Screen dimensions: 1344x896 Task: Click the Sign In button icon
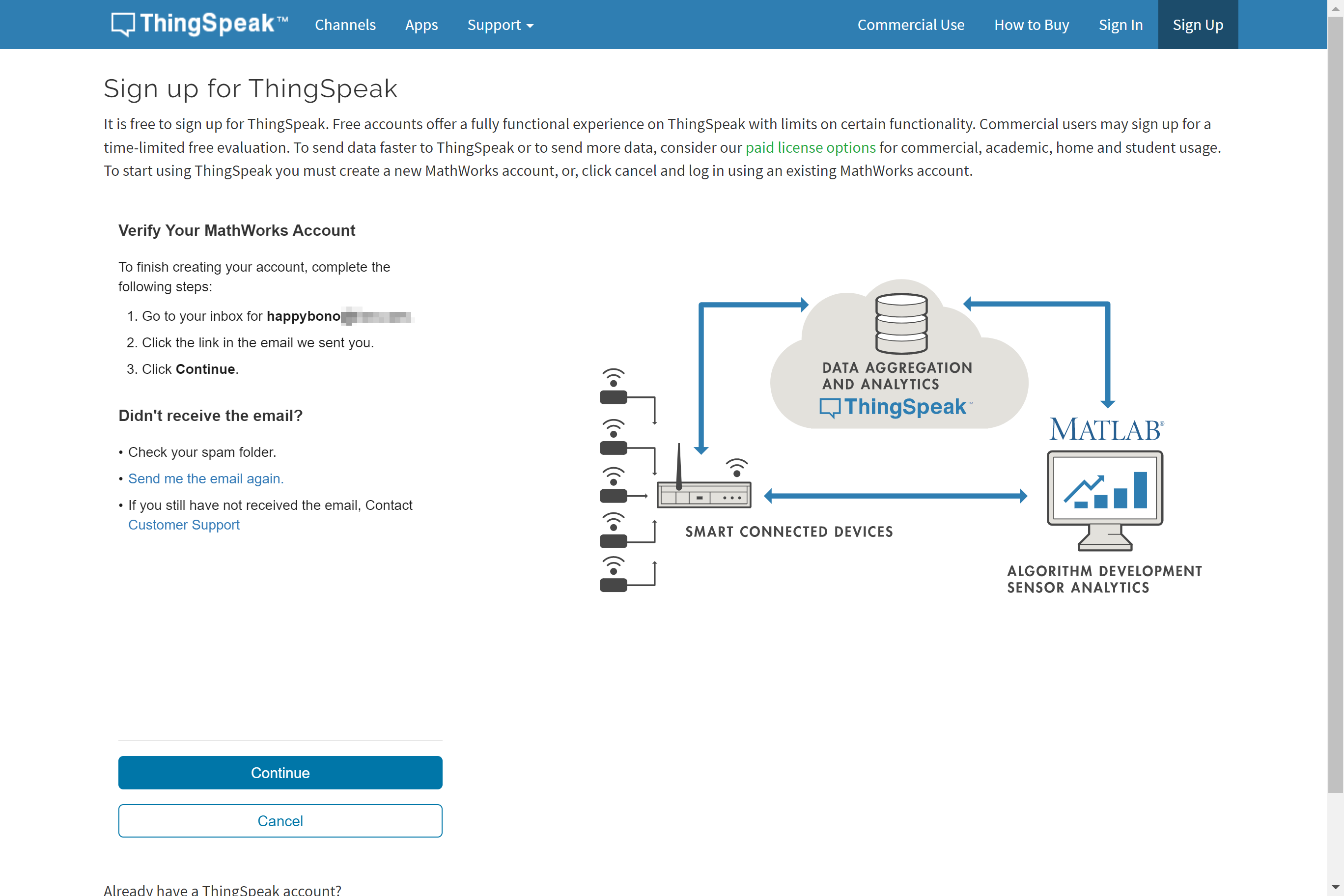click(1120, 24)
